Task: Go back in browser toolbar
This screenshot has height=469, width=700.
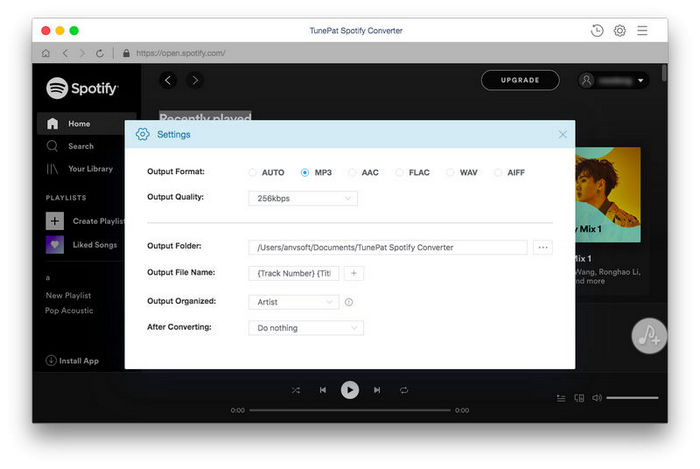Action: click(x=66, y=53)
